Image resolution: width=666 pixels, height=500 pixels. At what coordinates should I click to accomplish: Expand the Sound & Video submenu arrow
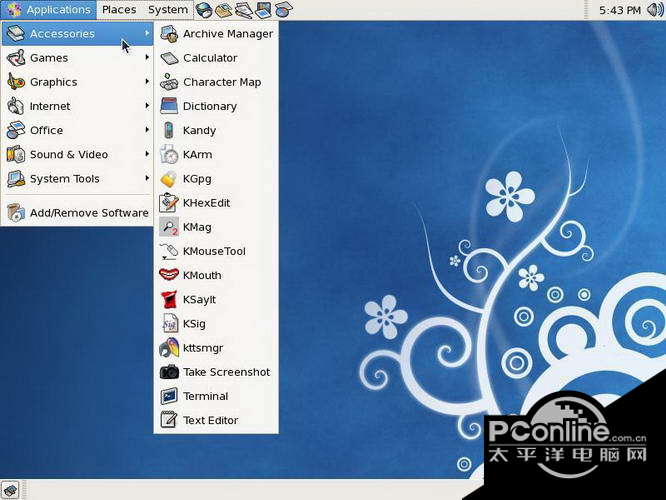click(147, 154)
